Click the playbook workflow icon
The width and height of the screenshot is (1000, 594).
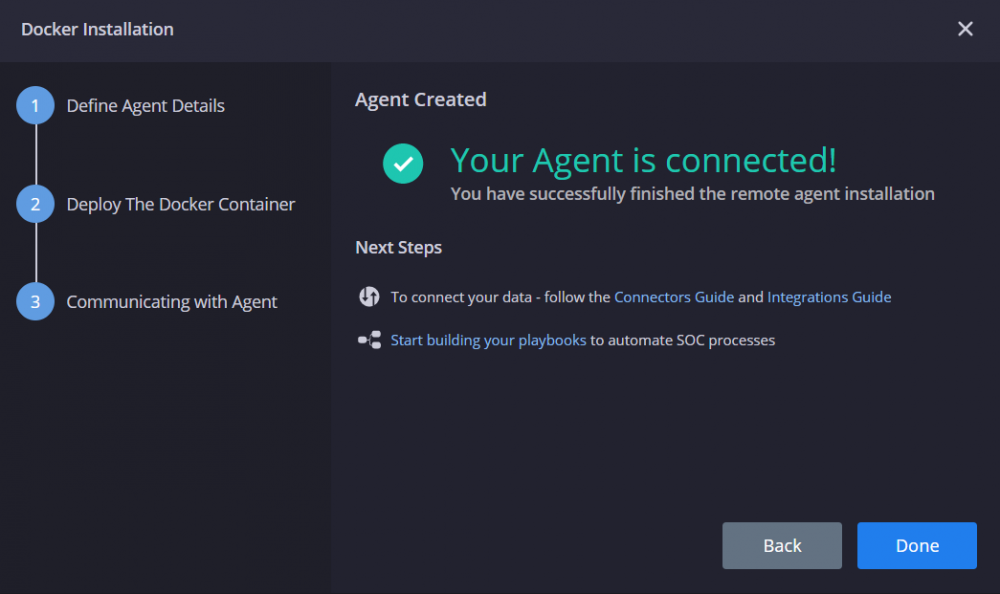pyautogui.click(x=369, y=340)
